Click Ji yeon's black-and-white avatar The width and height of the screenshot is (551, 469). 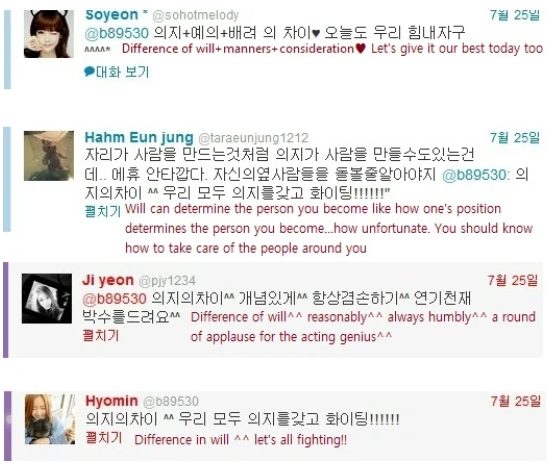coord(47,298)
